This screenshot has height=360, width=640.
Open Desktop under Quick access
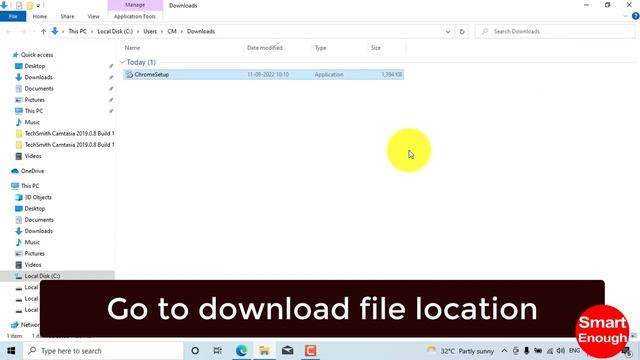pos(35,66)
